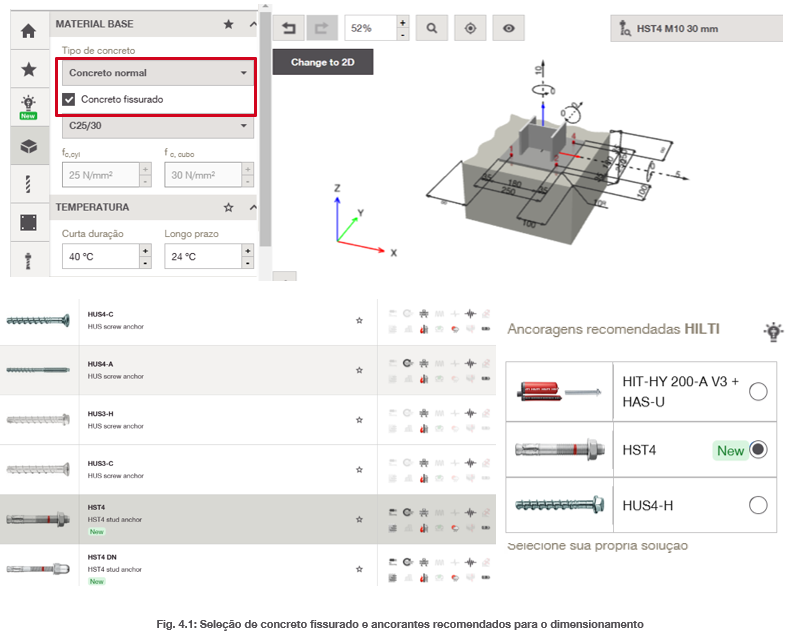Click the HST4 M10 30 mm anchor button
The height and width of the screenshot is (643, 810).
[696, 28]
